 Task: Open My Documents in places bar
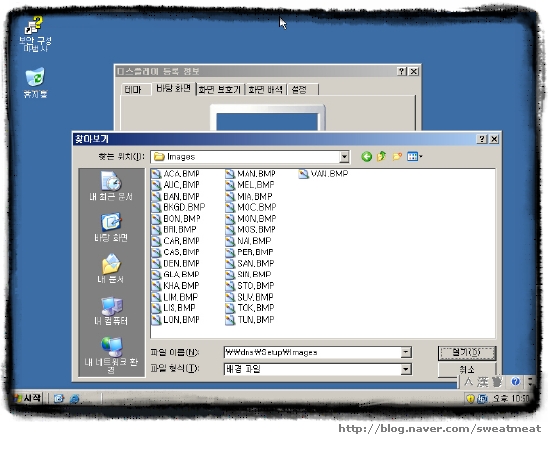111,269
